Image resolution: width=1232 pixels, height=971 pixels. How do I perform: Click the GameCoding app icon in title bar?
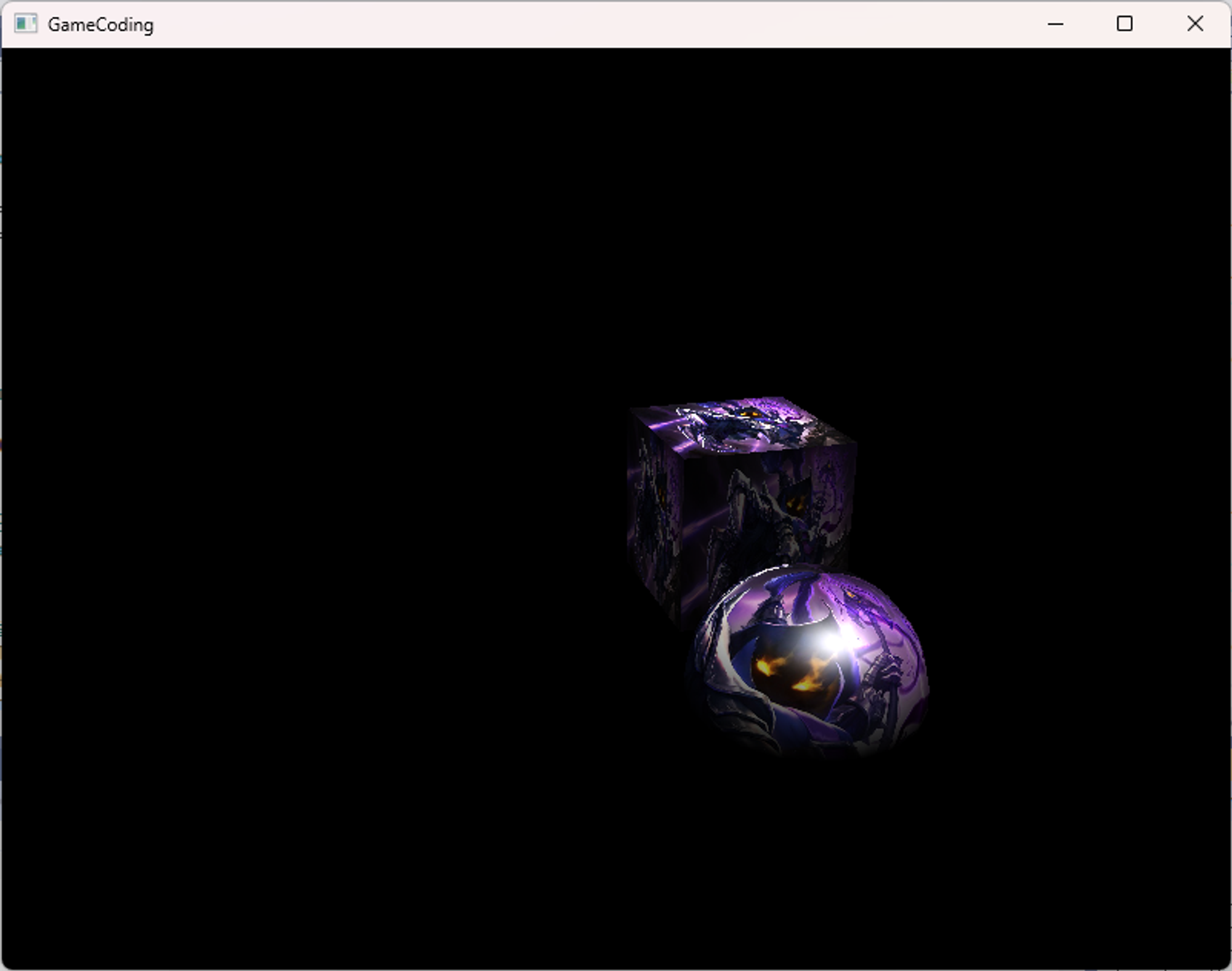[x=25, y=24]
